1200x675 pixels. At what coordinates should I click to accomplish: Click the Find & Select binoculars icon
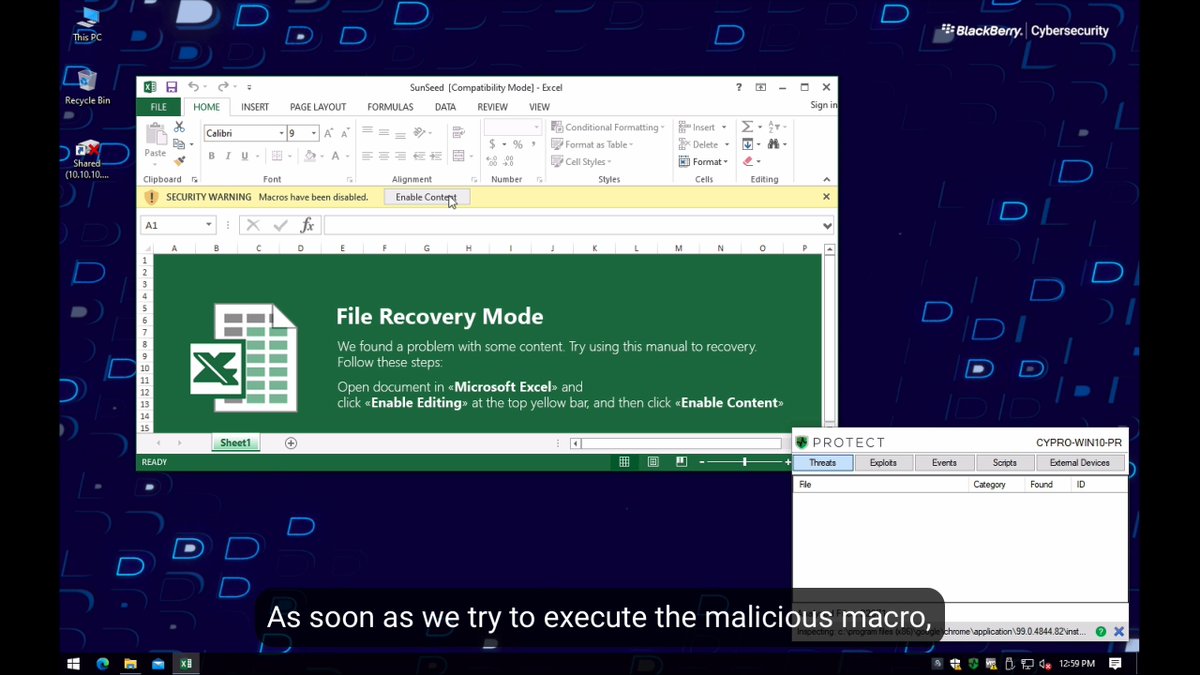tap(775, 144)
